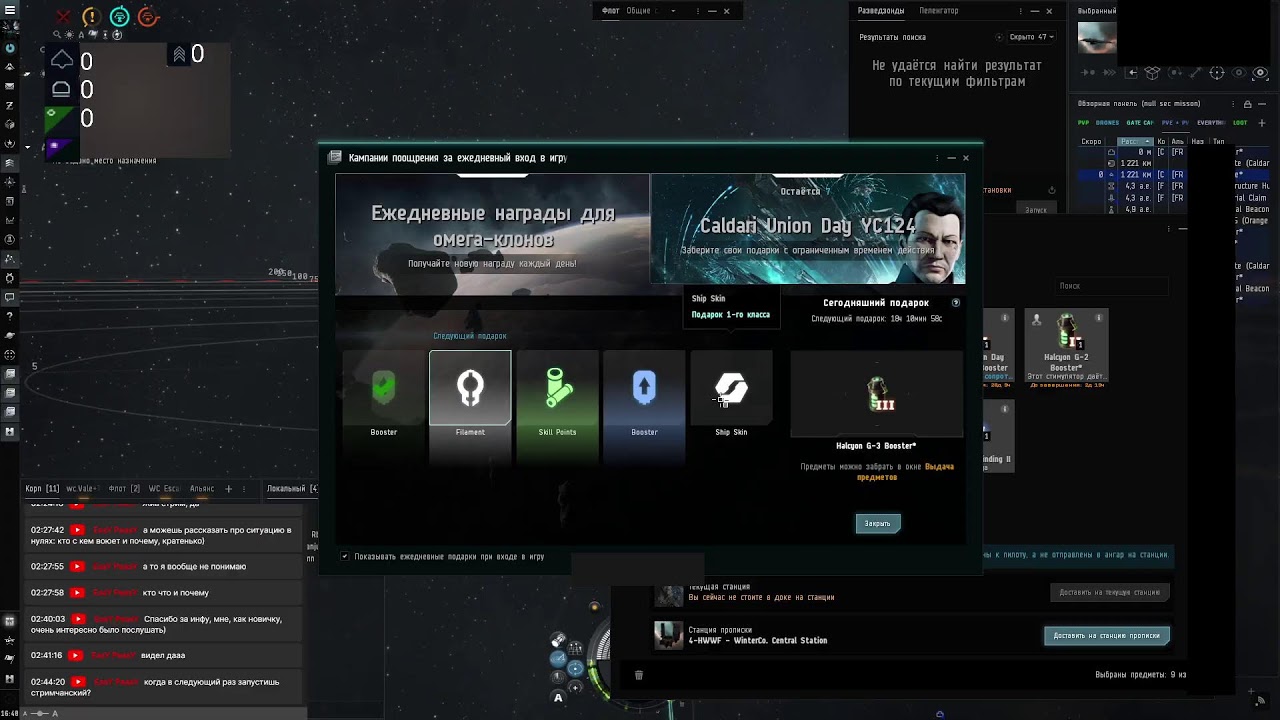
Task: Click Доставить на станцию прописки button
Action: pos(1106,636)
